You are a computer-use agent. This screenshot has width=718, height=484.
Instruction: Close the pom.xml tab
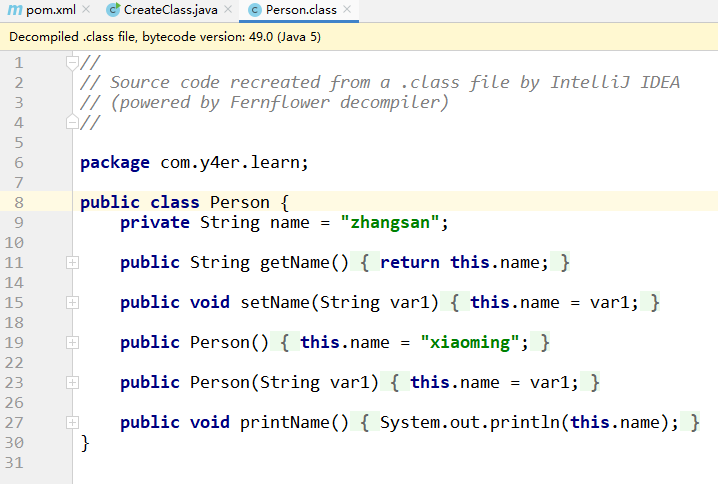pos(86,9)
